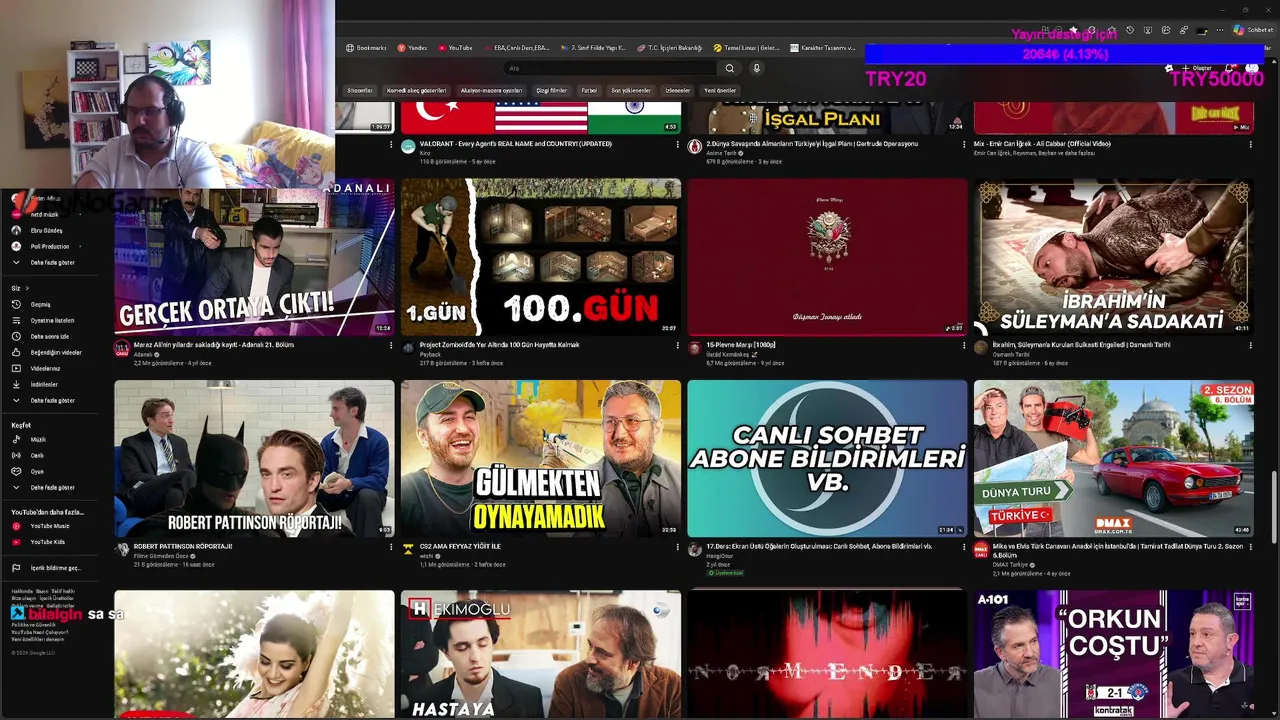Screen dimensions: 1280x720
Task: Open Poll Production subscription in sidebar
Action: (x=50, y=246)
